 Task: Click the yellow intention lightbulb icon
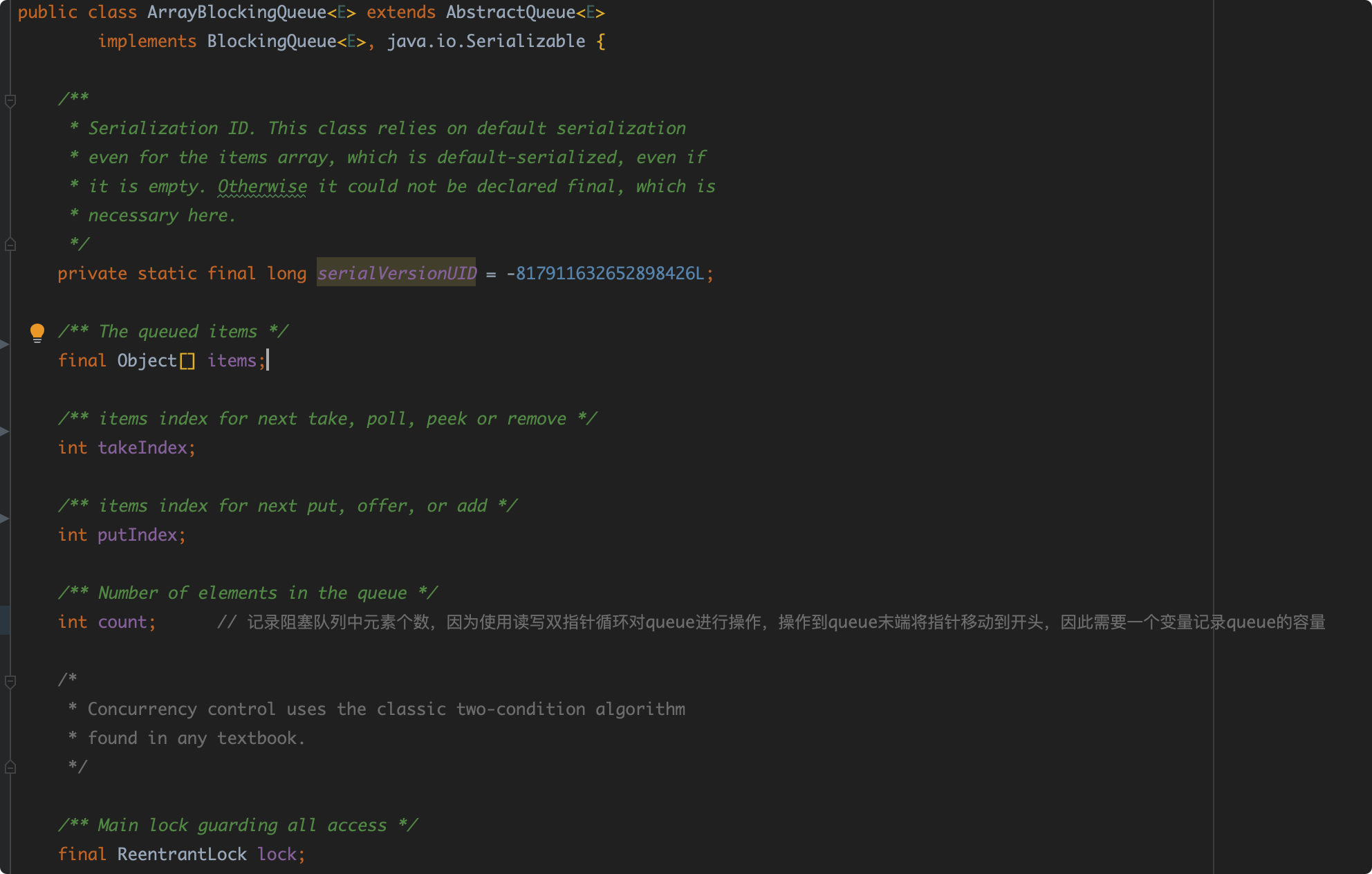click(37, 333)
